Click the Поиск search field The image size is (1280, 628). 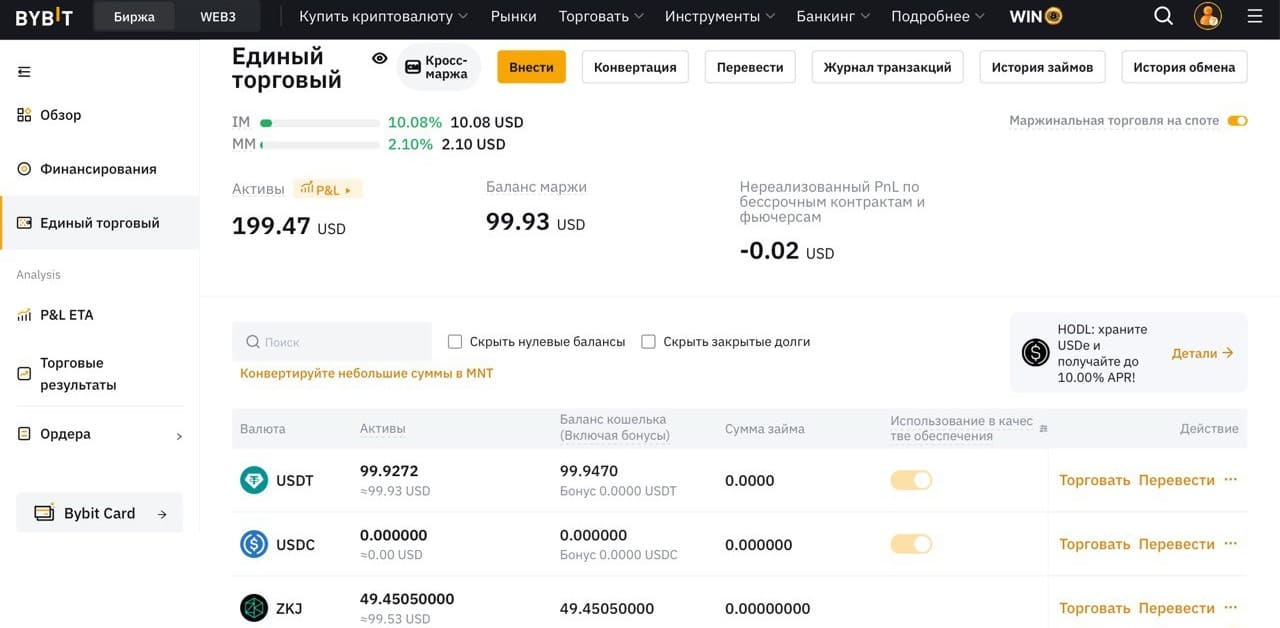tap(332, 342)
